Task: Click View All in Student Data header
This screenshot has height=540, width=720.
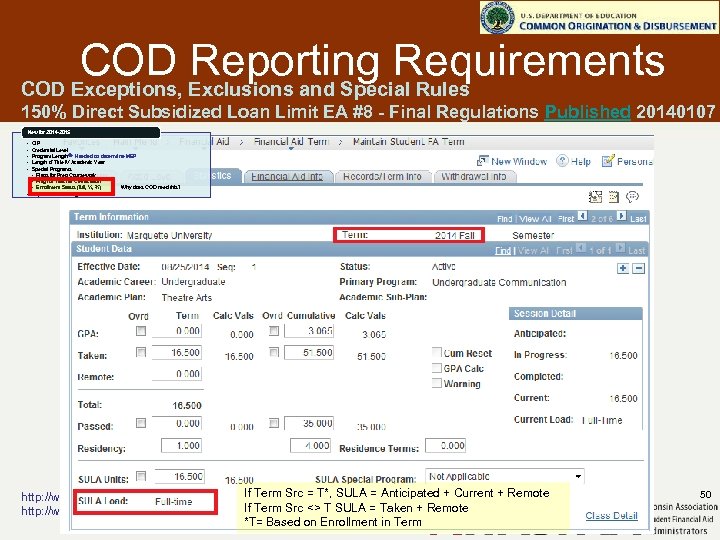Action: pyautogui.click(x=533, y=251)
